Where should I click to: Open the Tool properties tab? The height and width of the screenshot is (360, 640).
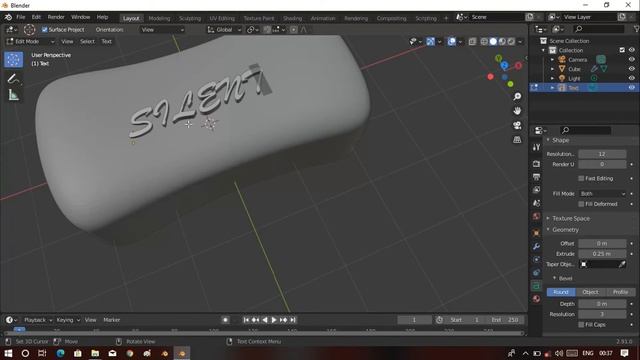(536, 147)
